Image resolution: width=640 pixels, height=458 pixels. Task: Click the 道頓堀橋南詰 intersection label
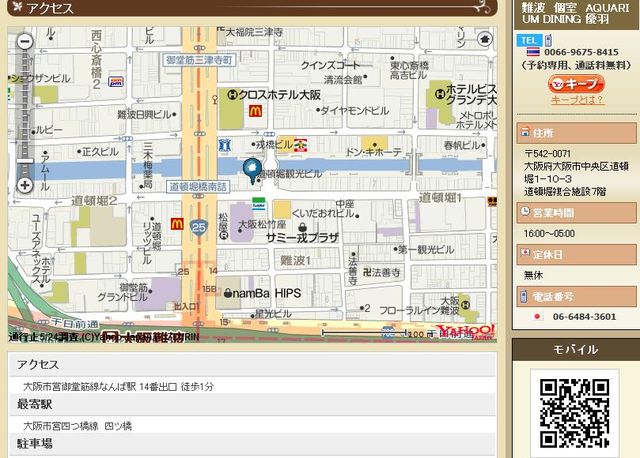coord(200,186)
